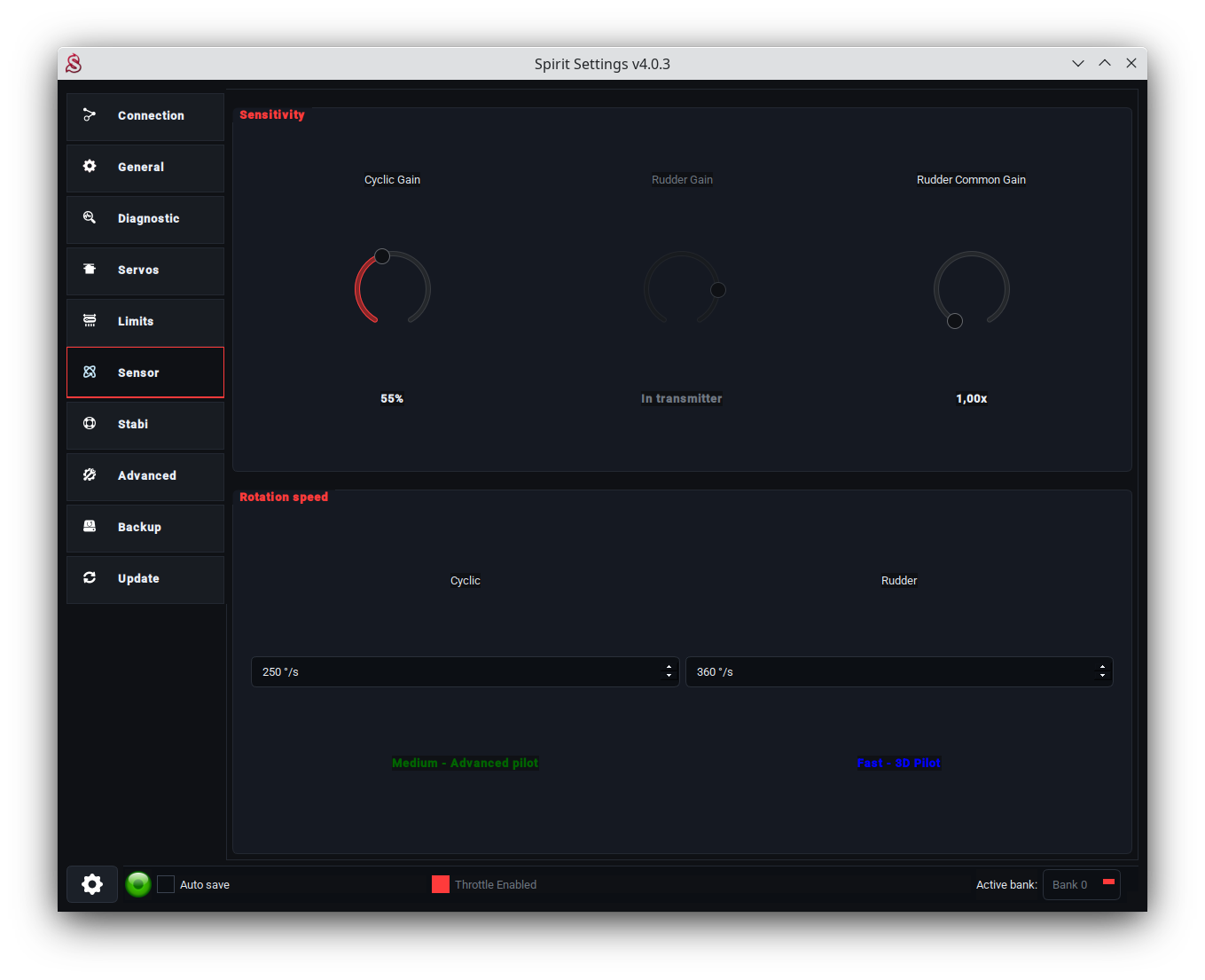Click the Backup drive icon

pos(90,527)
